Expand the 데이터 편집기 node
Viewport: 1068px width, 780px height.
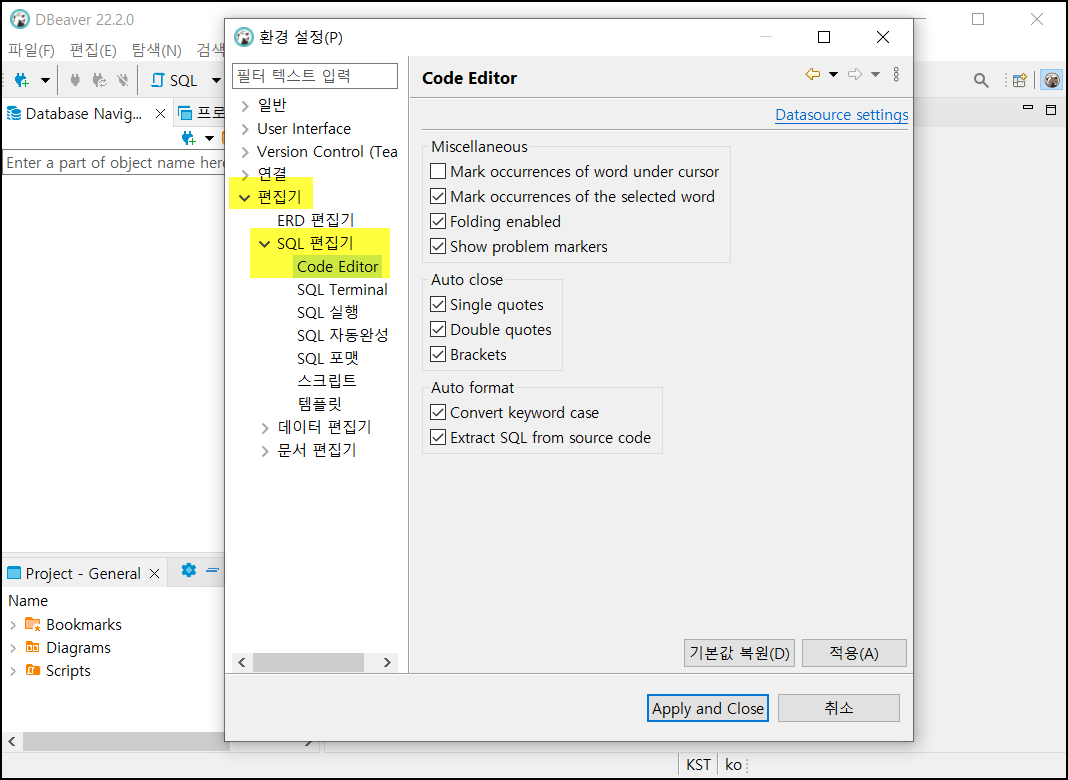tap(265, 428)
